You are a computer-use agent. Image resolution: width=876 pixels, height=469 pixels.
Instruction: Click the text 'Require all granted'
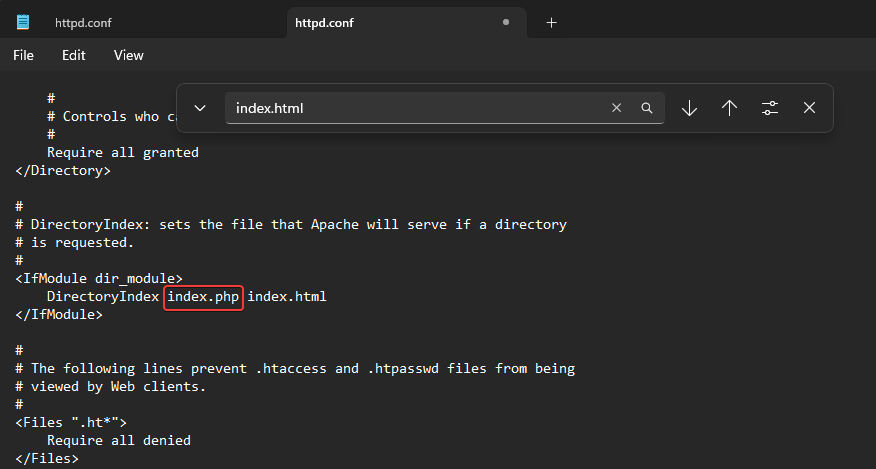[123, 153]
